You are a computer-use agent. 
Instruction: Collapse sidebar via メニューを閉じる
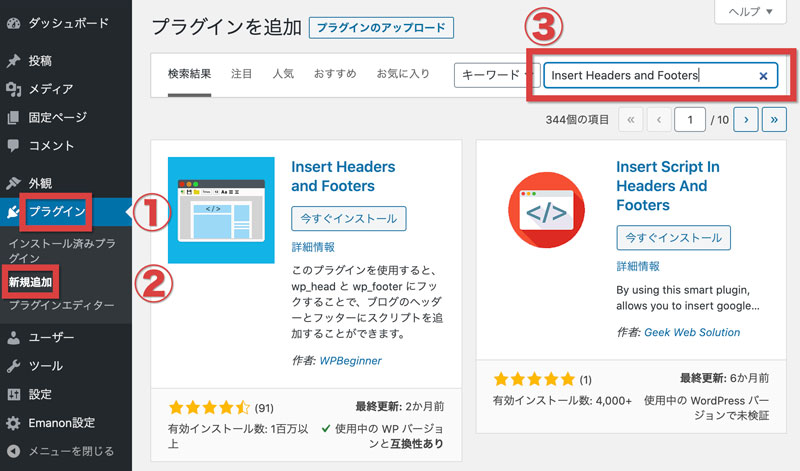[x=71, y=451]
